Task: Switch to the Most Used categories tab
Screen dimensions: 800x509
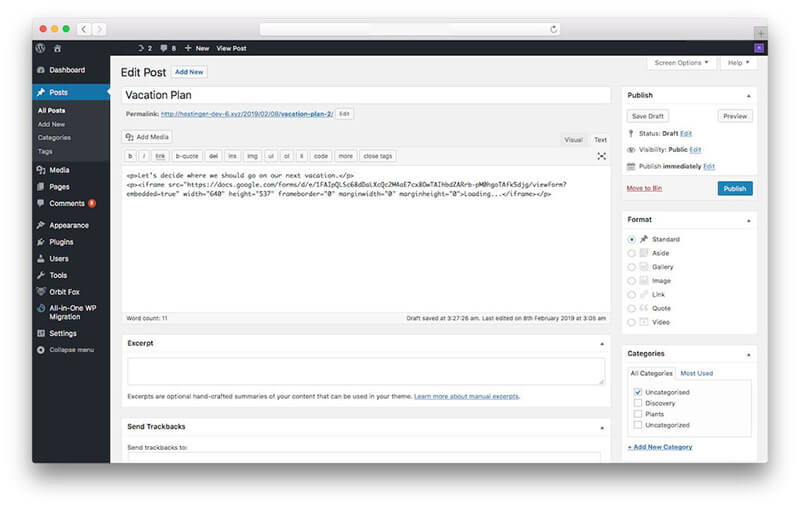Action: click(x=697, y=373)
